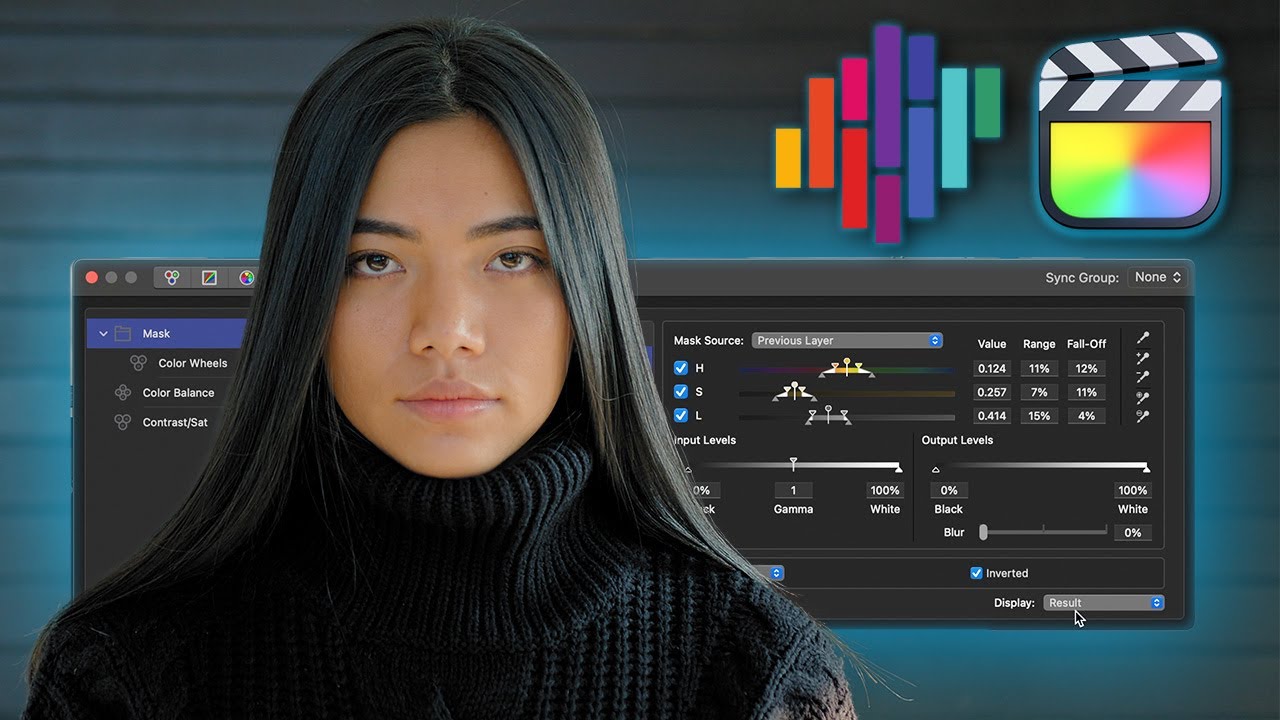The width and height of the screenshot is (1280, 720).
Task: Disable the S saturation checkbox
Action: pyautogui.click(x=681, y=392)
